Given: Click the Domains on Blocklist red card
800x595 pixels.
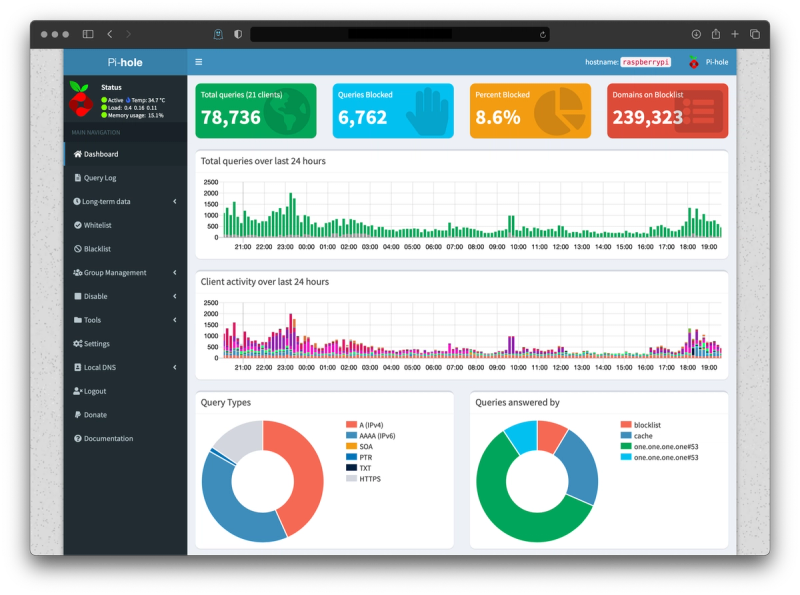Looking at the screenshot, I should (667, 111).
